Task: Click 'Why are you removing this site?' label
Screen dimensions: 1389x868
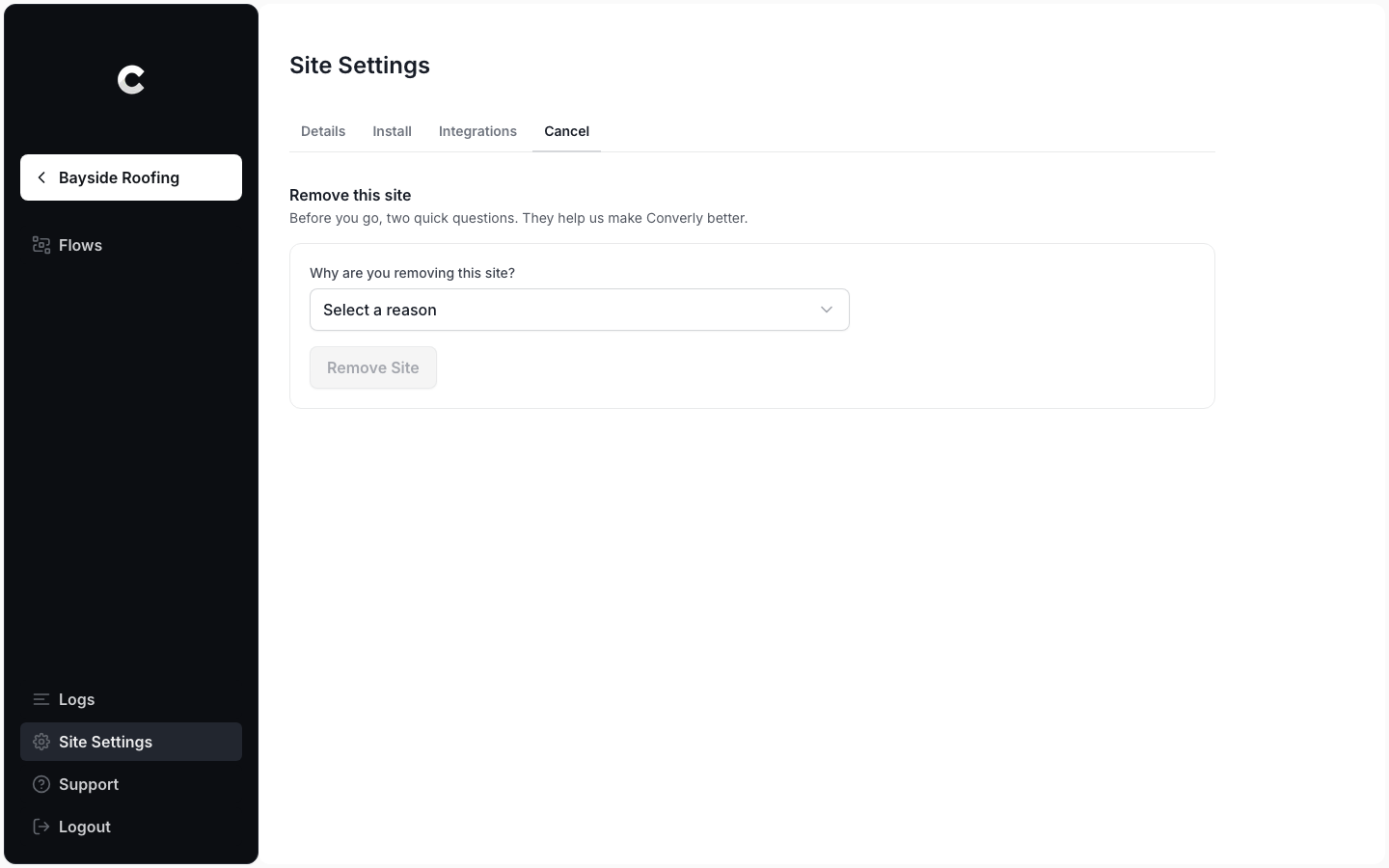Action: tap(412, 273)
